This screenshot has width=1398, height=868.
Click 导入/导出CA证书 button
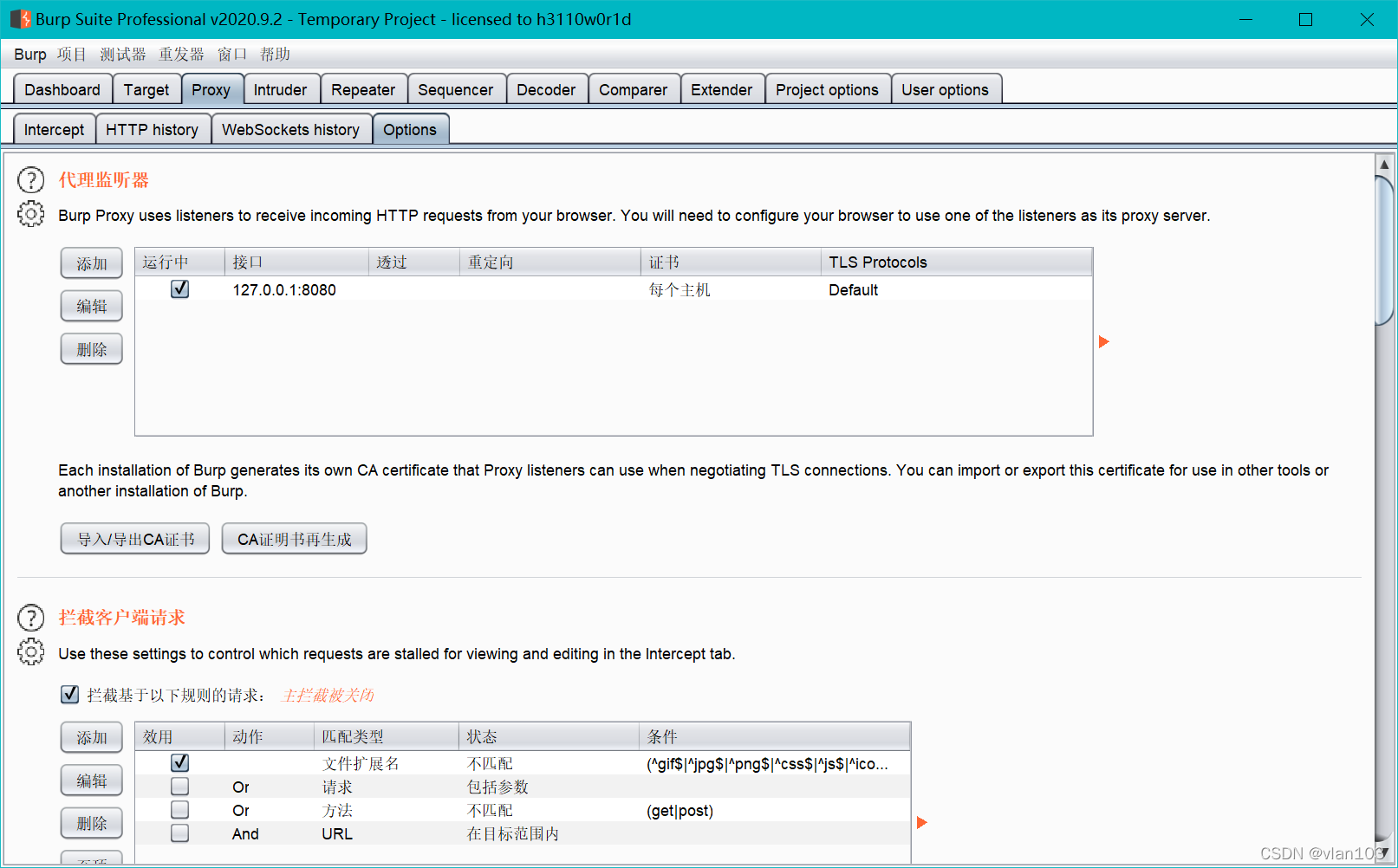[x=135, y=539]
